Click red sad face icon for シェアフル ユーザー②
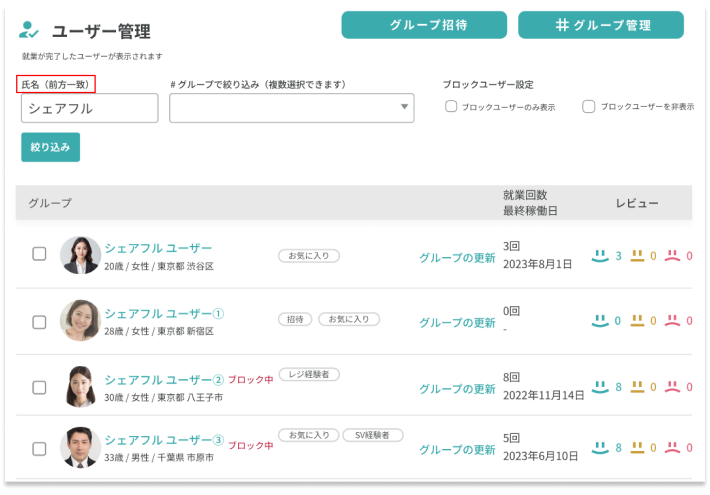The width and height of the screenshot is (710, 495). click(672, 386)
